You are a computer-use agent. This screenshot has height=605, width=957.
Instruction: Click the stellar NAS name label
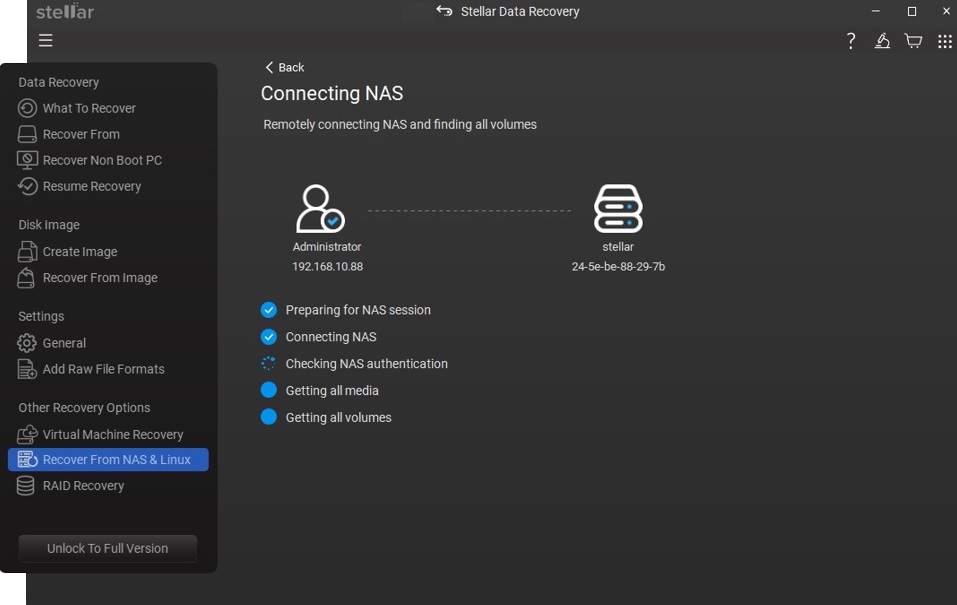(x=618, y=247)
